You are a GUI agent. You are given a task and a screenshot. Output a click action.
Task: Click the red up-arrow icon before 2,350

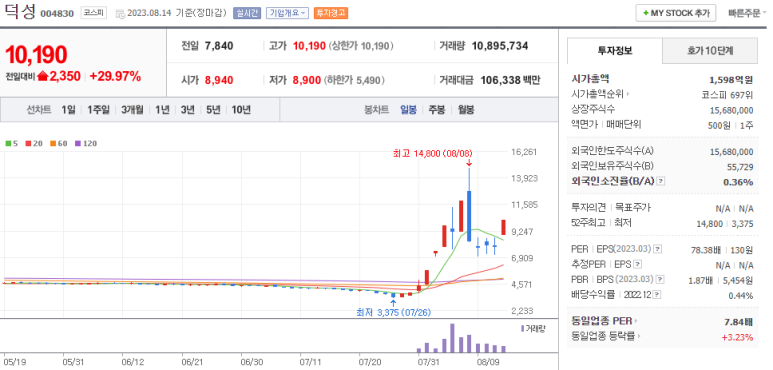click(x=43, y=76)
